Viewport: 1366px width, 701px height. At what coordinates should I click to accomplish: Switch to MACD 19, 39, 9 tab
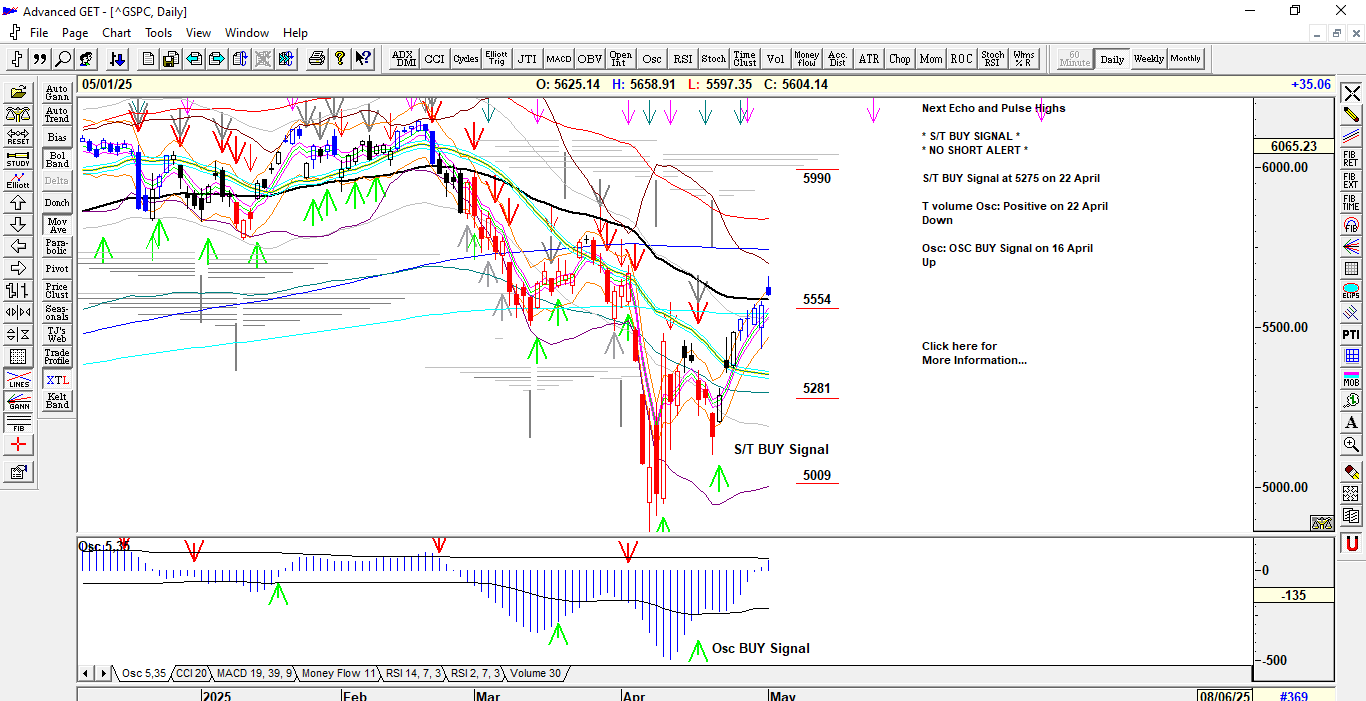(x=254, y=673)
